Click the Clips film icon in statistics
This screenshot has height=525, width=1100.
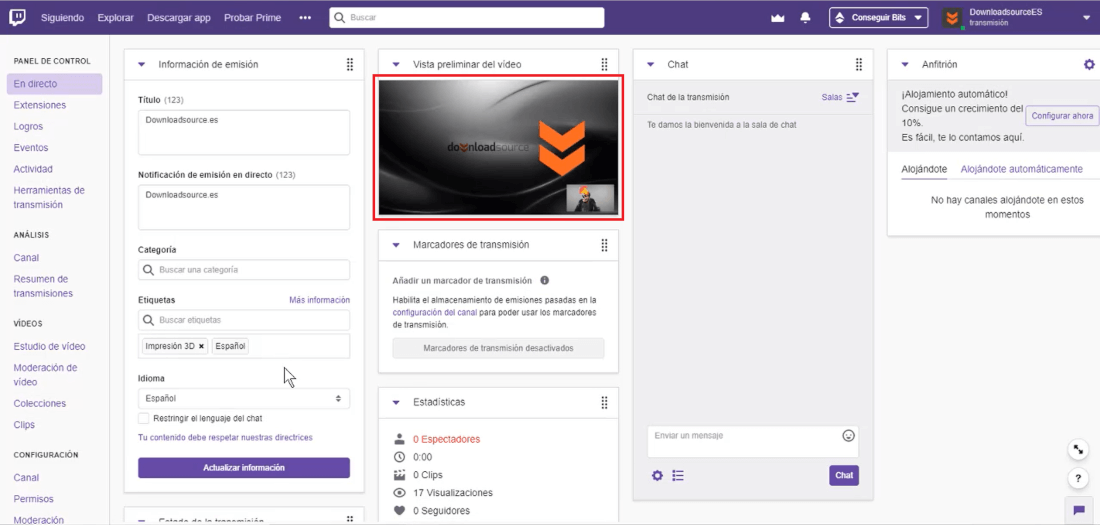(x=400, y=474)
